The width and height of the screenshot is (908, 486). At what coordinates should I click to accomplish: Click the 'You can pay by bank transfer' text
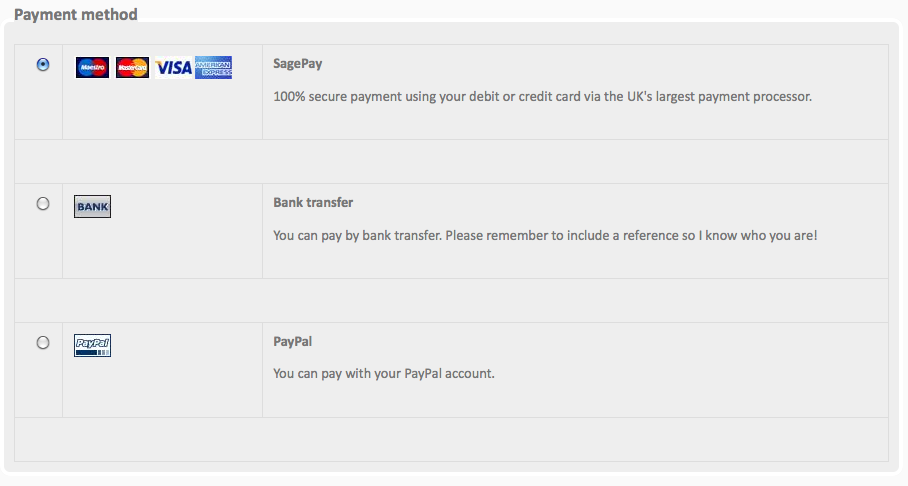click(x=545, y=235)
